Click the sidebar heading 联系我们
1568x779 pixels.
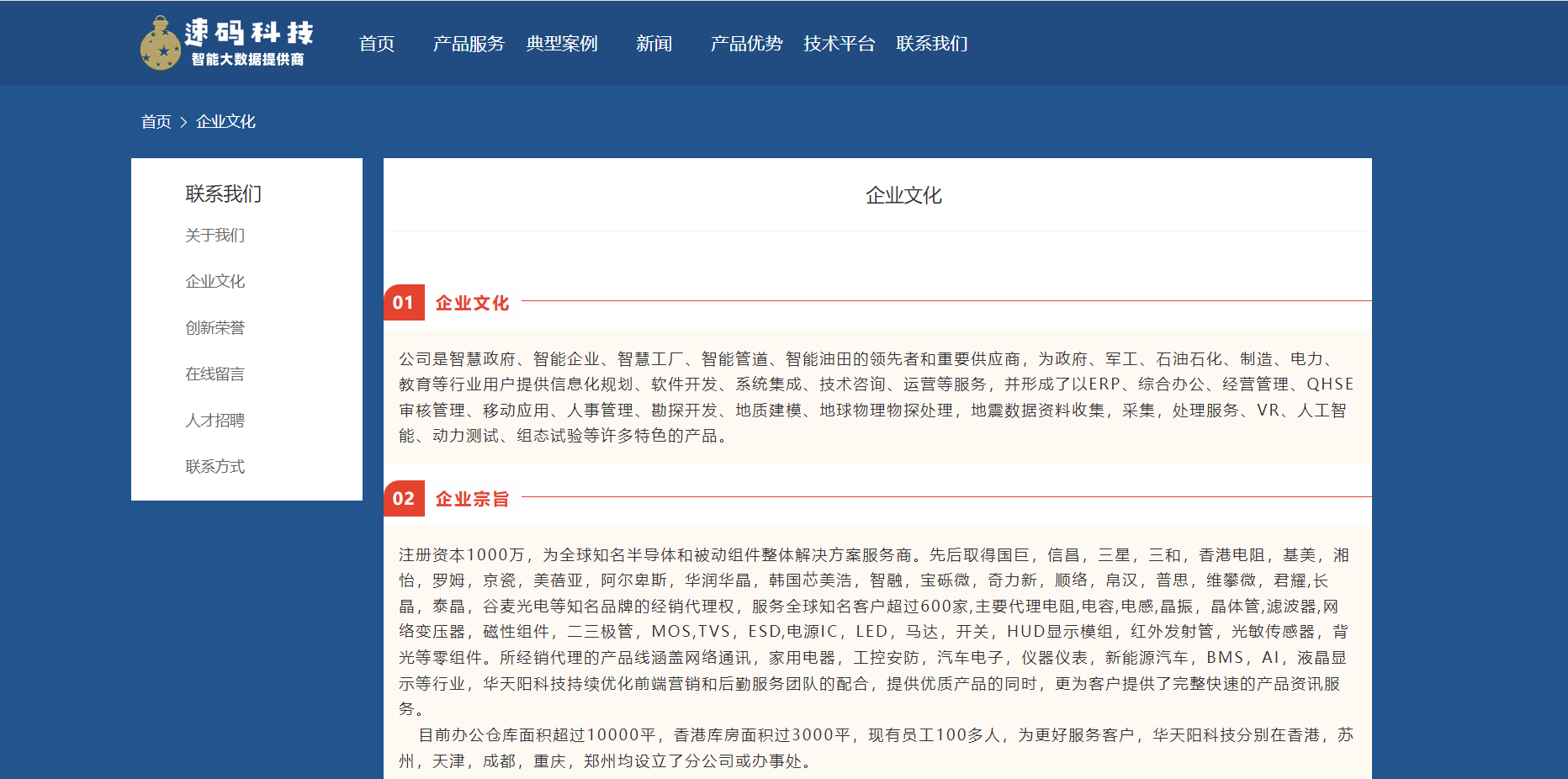[224, 194]
